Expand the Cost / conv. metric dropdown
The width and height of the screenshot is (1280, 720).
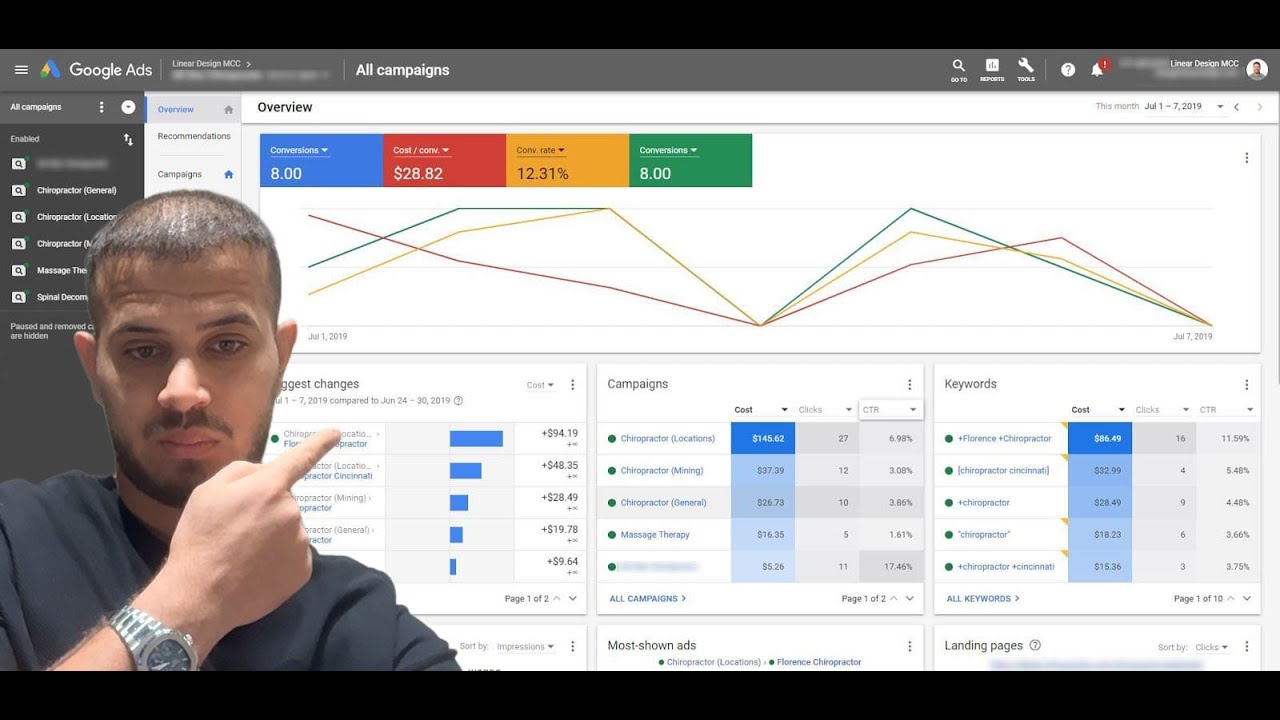[421, 150]
